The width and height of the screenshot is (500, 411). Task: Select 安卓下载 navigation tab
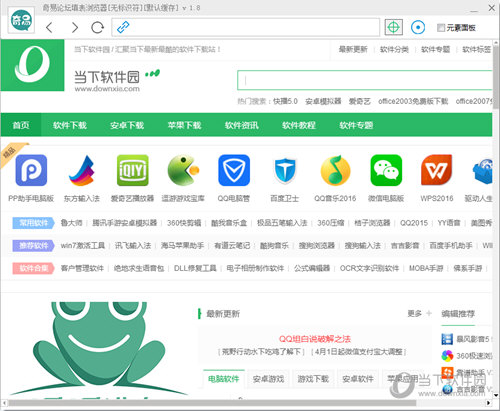click(x=127, y=125)
